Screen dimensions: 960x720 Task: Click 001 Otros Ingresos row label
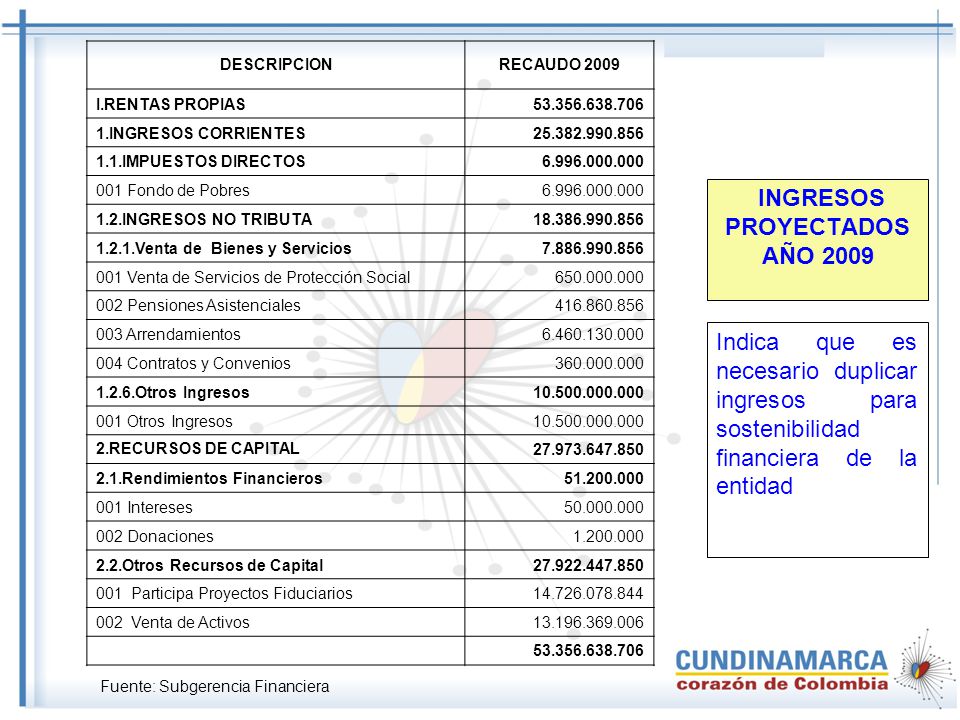(164, 421)
